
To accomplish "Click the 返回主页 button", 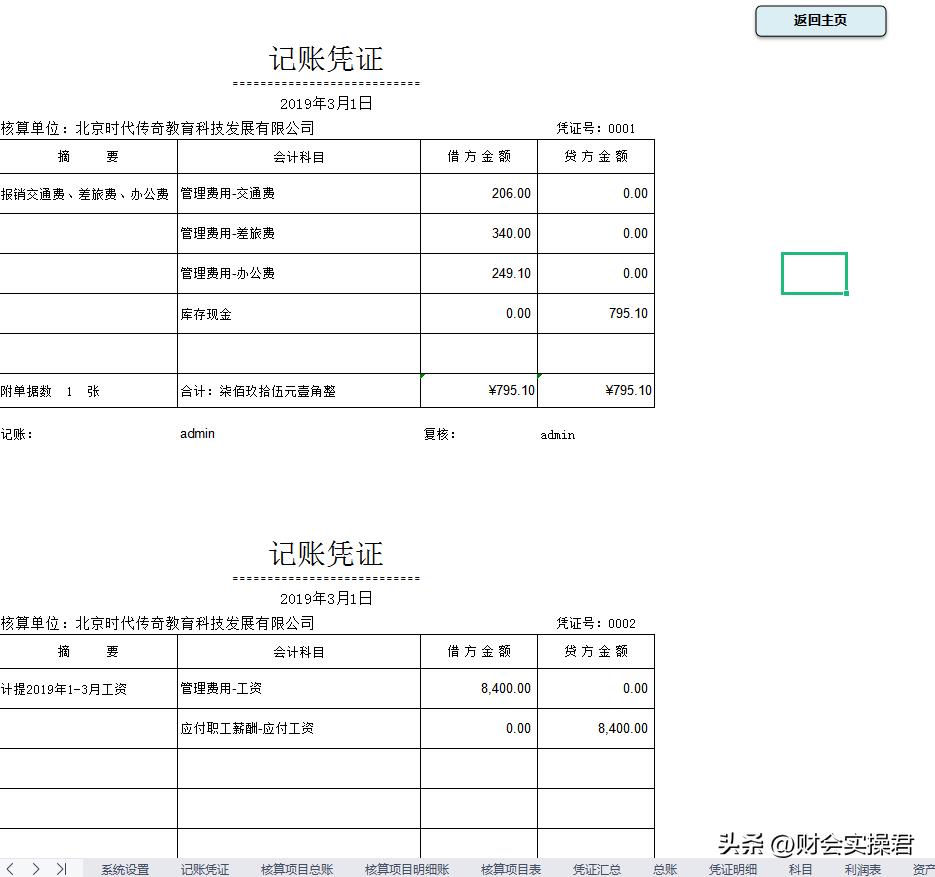I will click(x=819, y=20).
